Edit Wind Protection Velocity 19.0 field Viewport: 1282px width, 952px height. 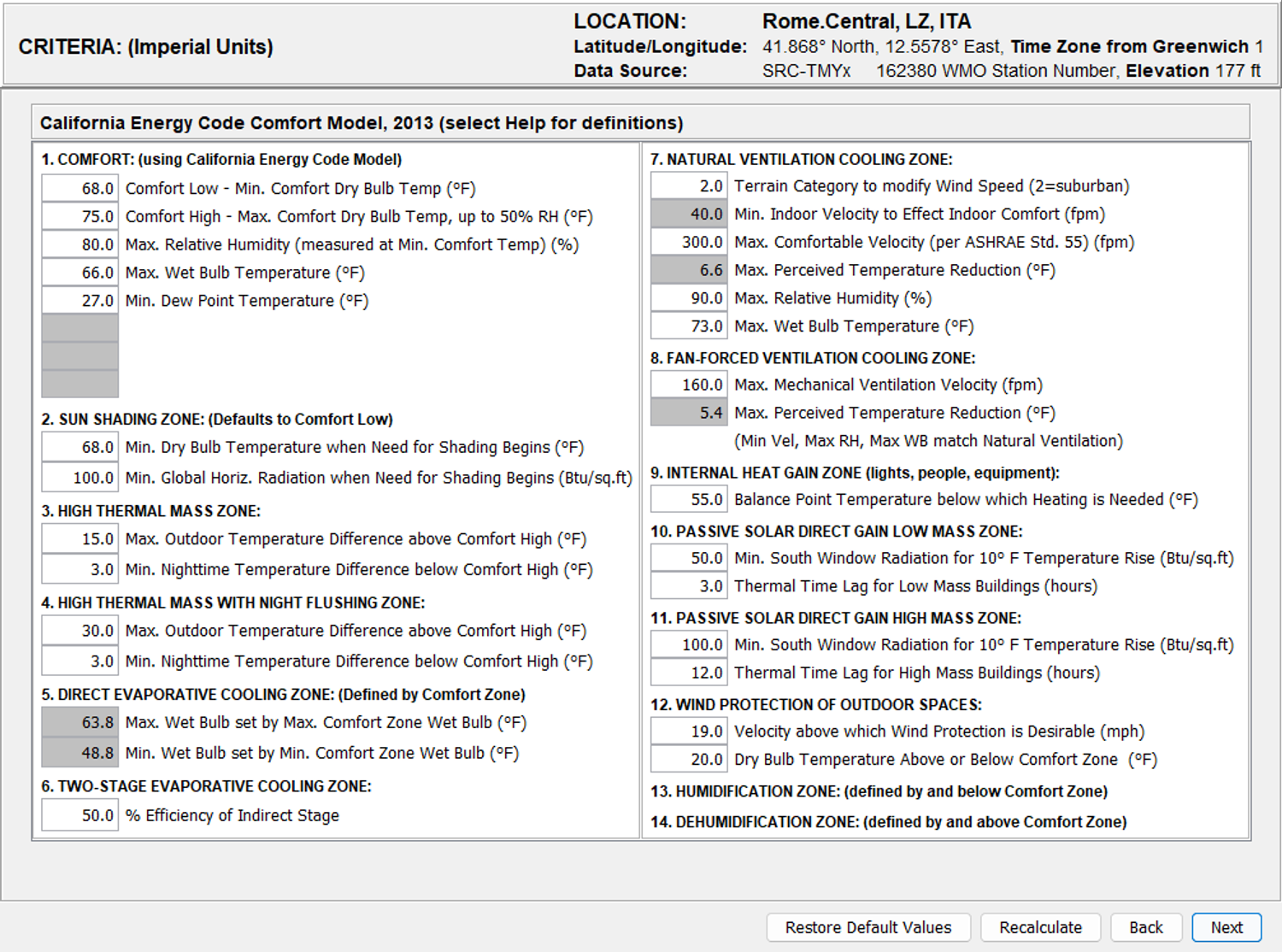click(689, 732)
